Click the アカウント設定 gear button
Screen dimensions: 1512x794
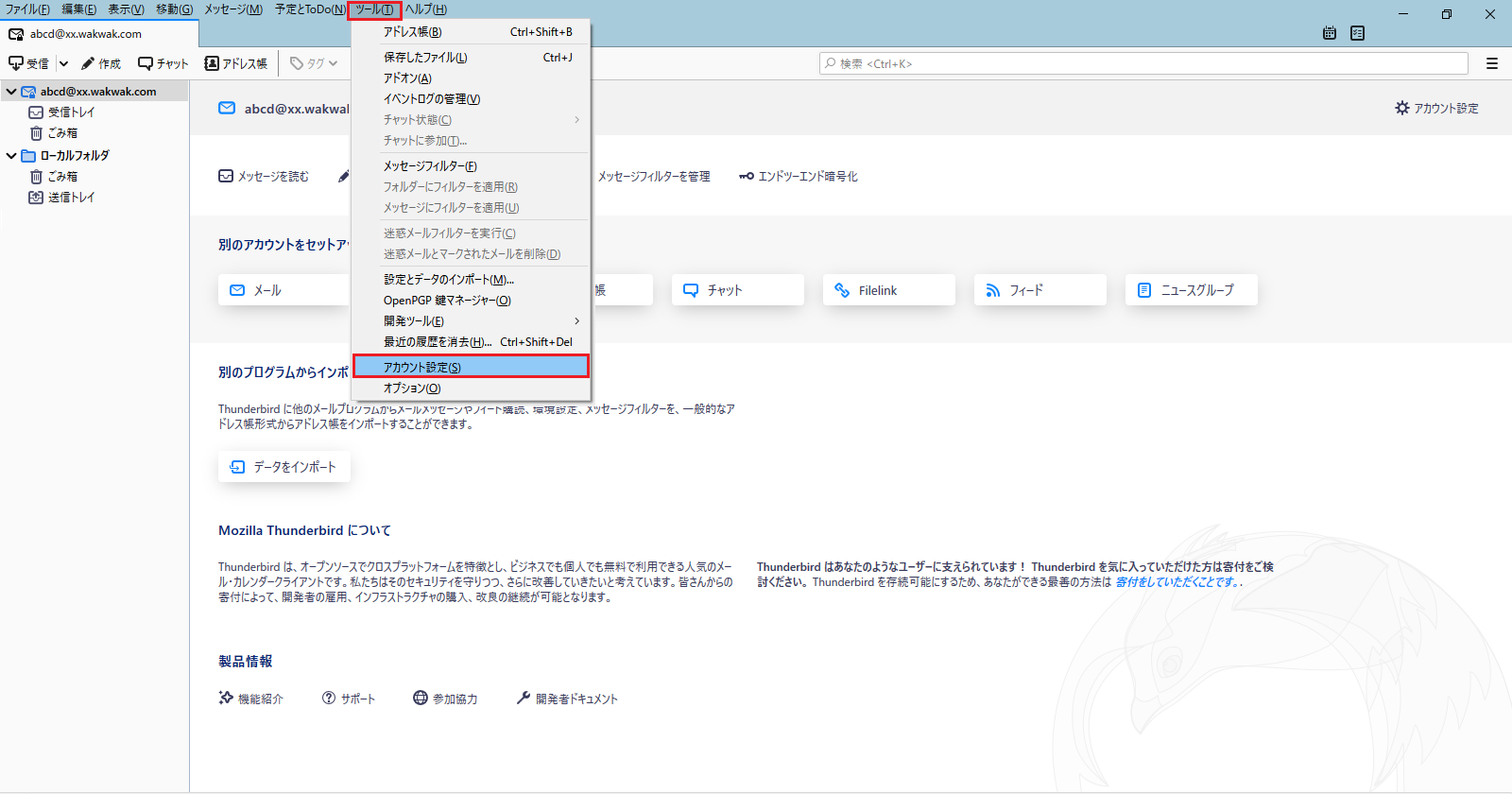pos(1436,108)
